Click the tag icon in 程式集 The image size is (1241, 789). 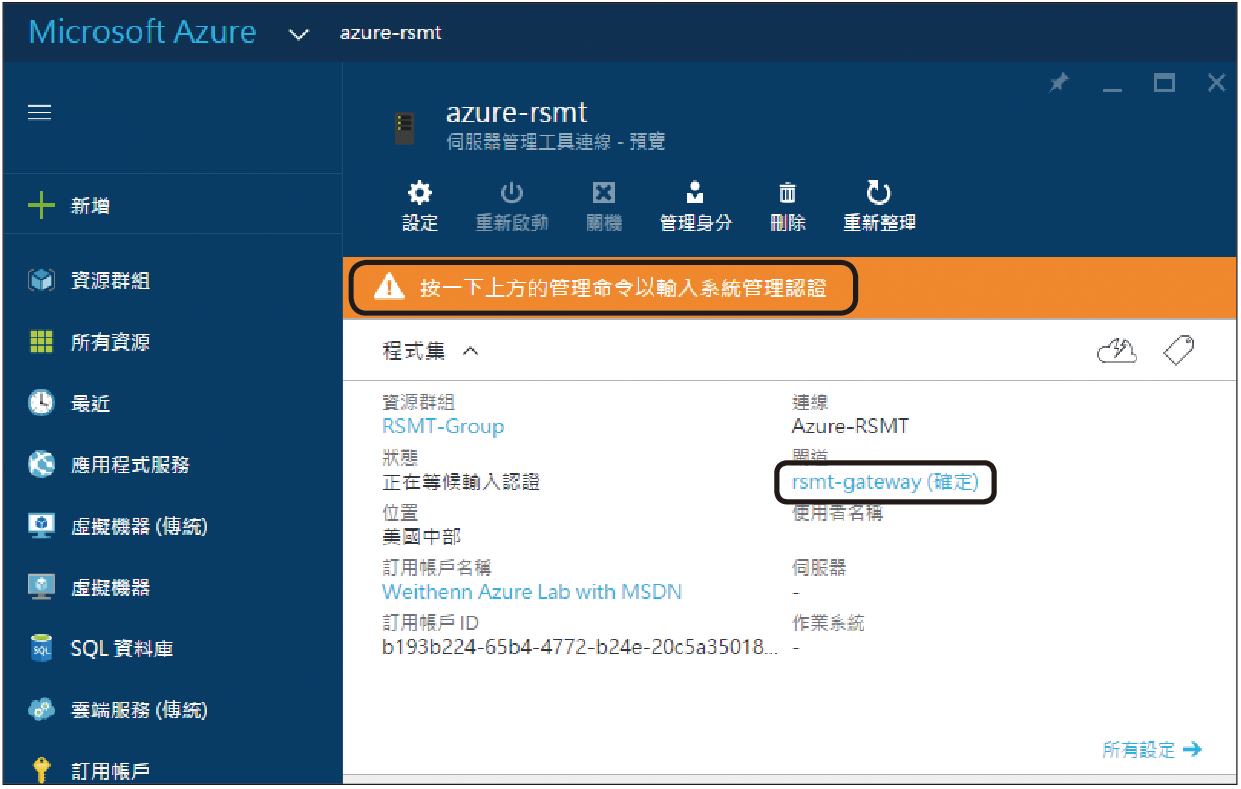tap(1180, 350)
